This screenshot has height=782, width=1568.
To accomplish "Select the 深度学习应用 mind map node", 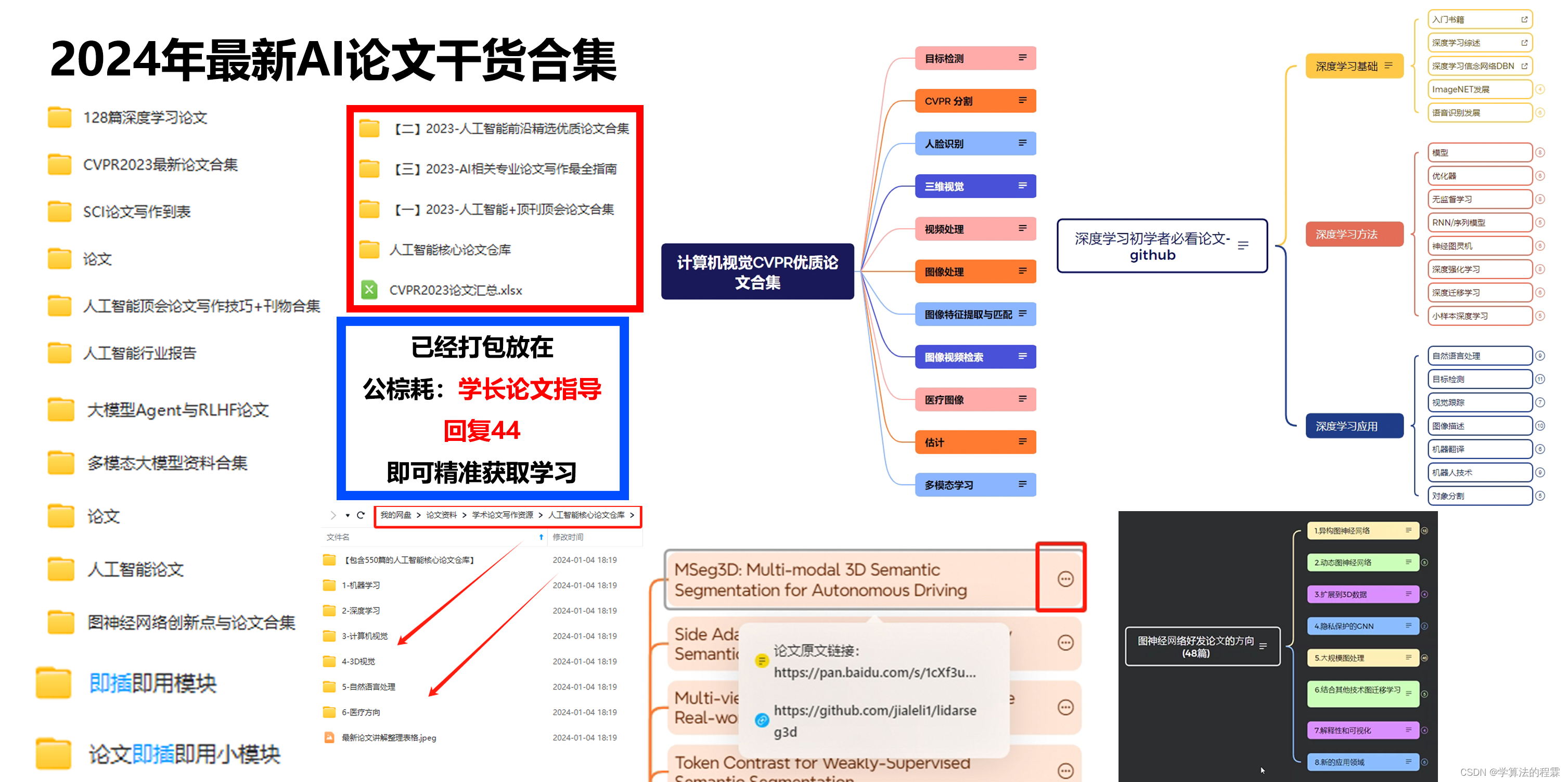I will [x=1354, y=426].
